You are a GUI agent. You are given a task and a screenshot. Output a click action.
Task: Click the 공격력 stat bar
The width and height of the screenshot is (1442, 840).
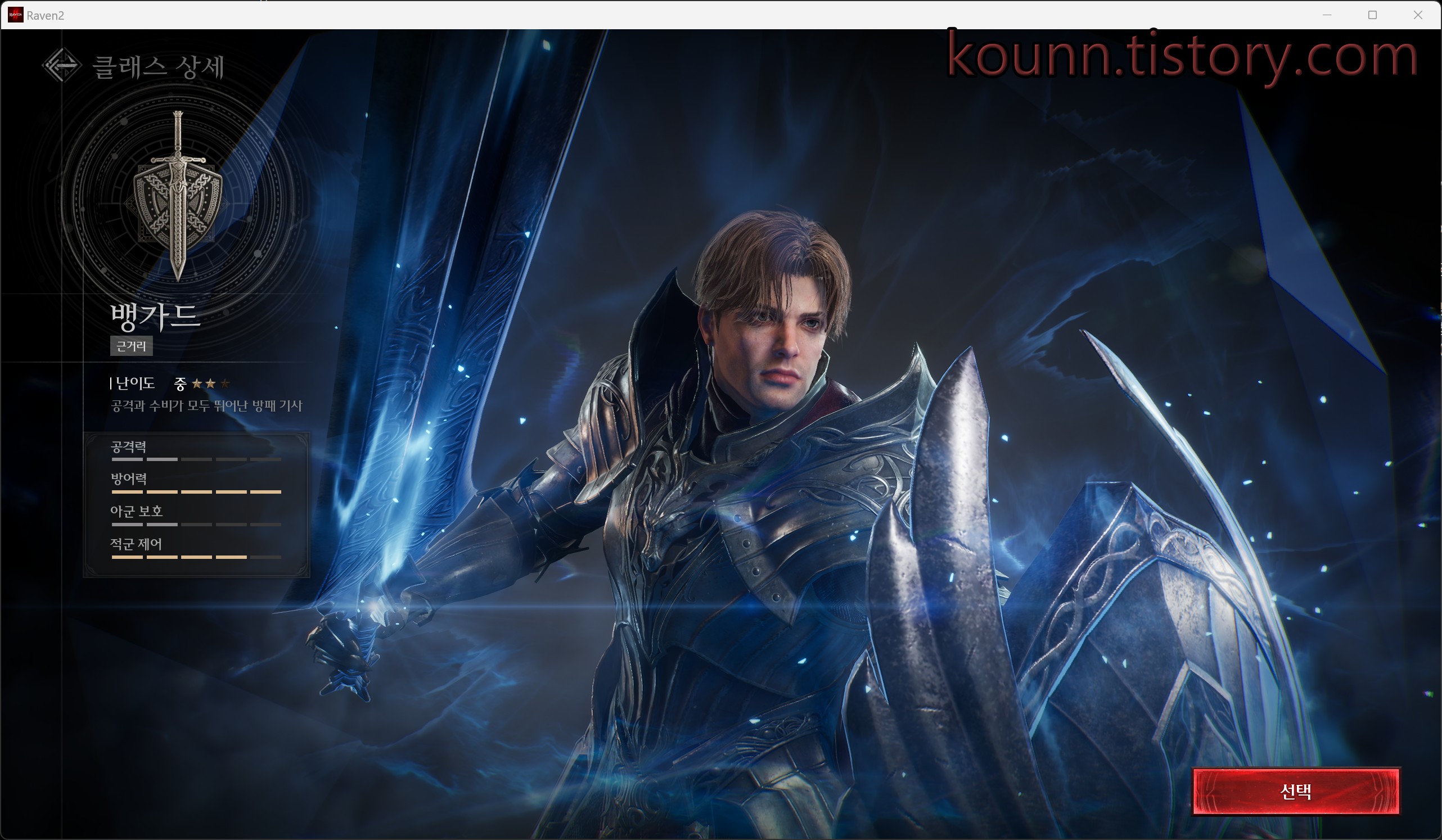click(196, 459)
